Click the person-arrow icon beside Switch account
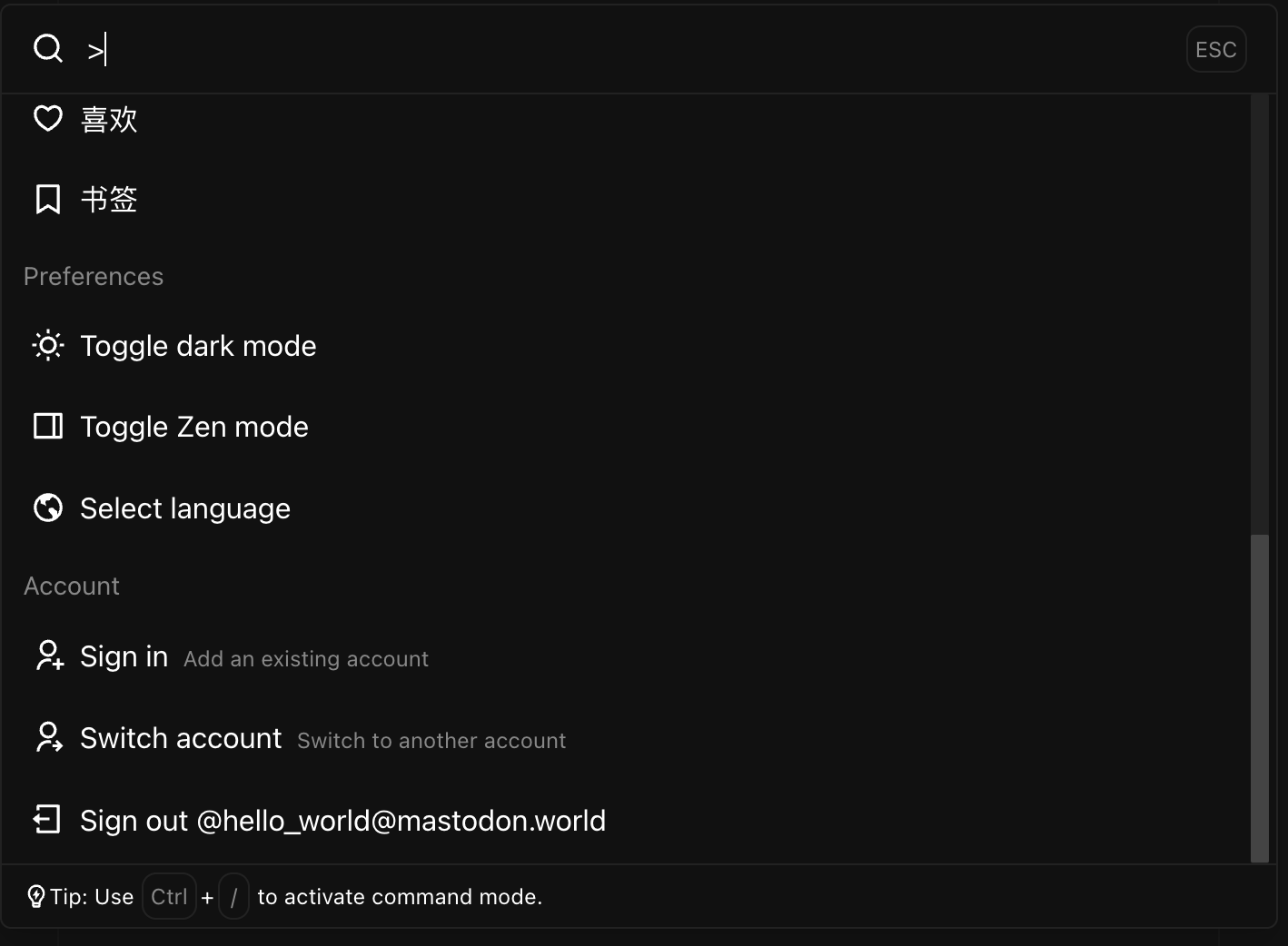Screen dimensions: 1288x946 [x=48, y=737]
